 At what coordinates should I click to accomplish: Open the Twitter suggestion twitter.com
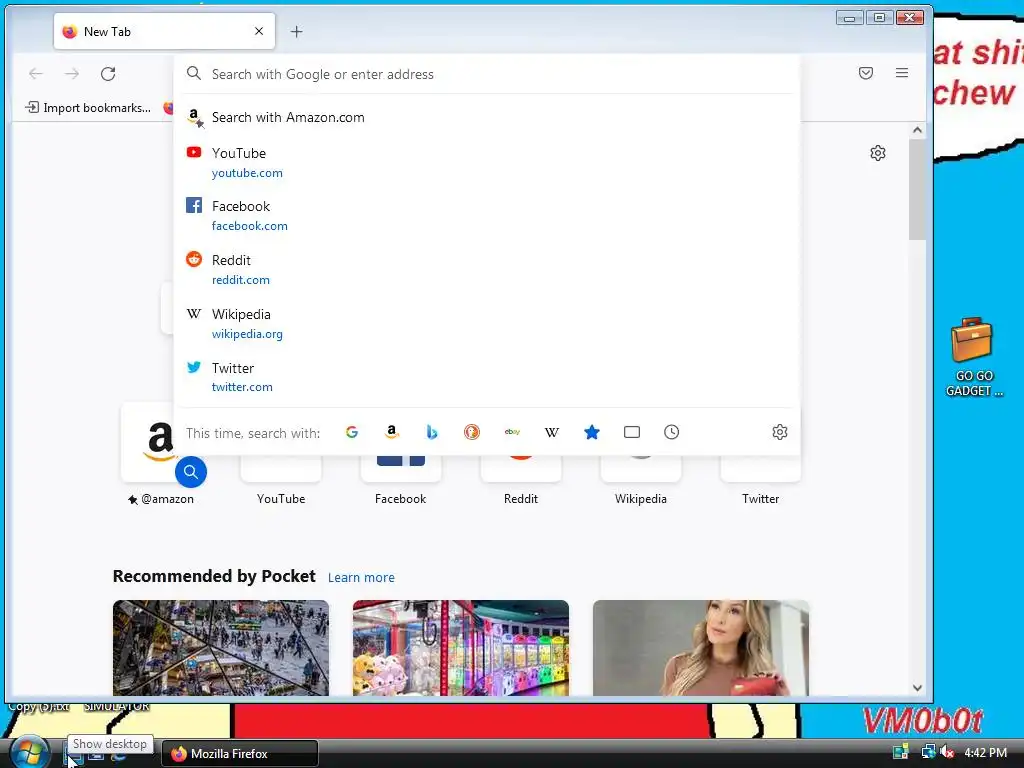(x=487, y=377)
